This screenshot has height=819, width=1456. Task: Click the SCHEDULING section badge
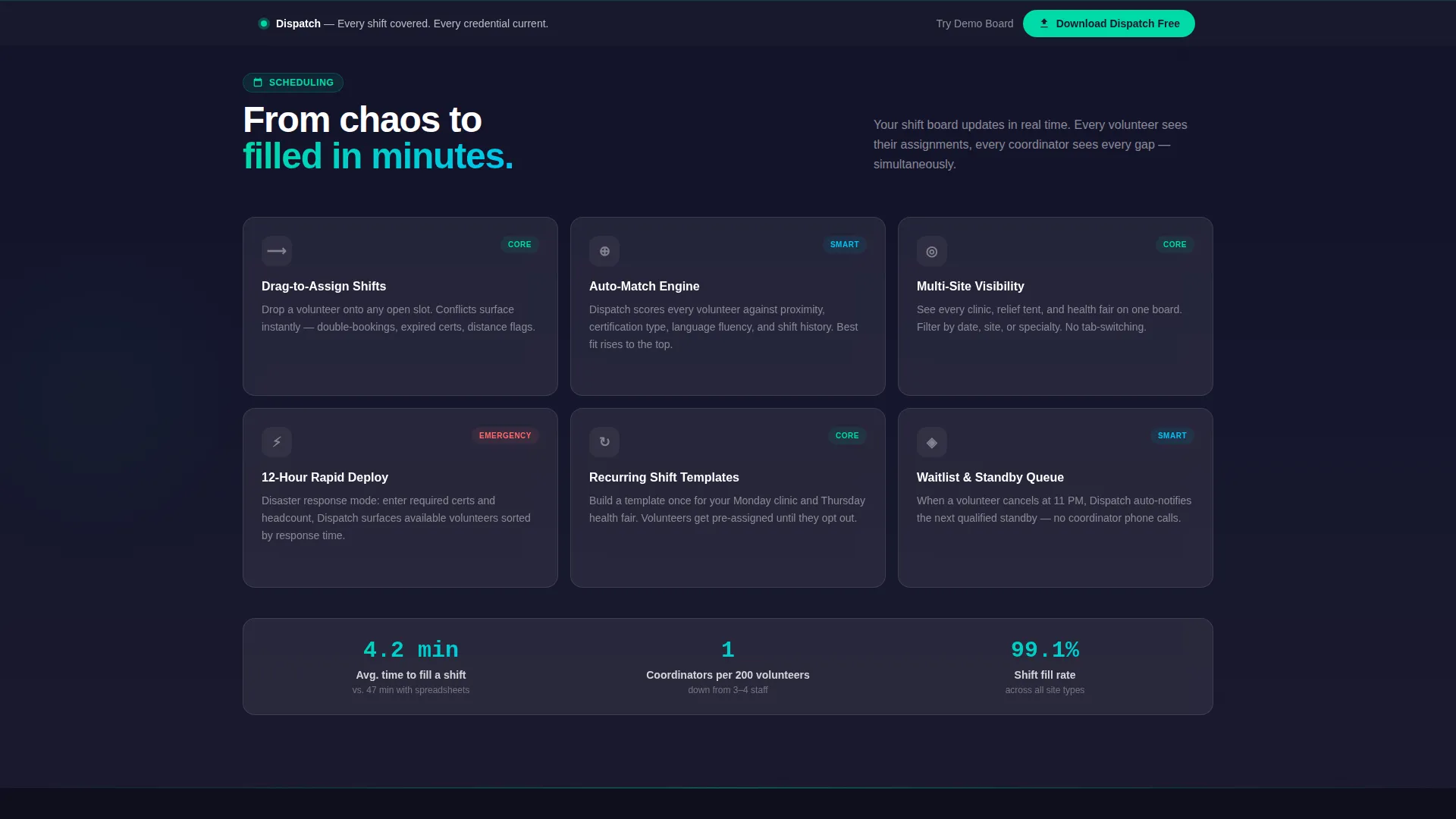point(293,83)
